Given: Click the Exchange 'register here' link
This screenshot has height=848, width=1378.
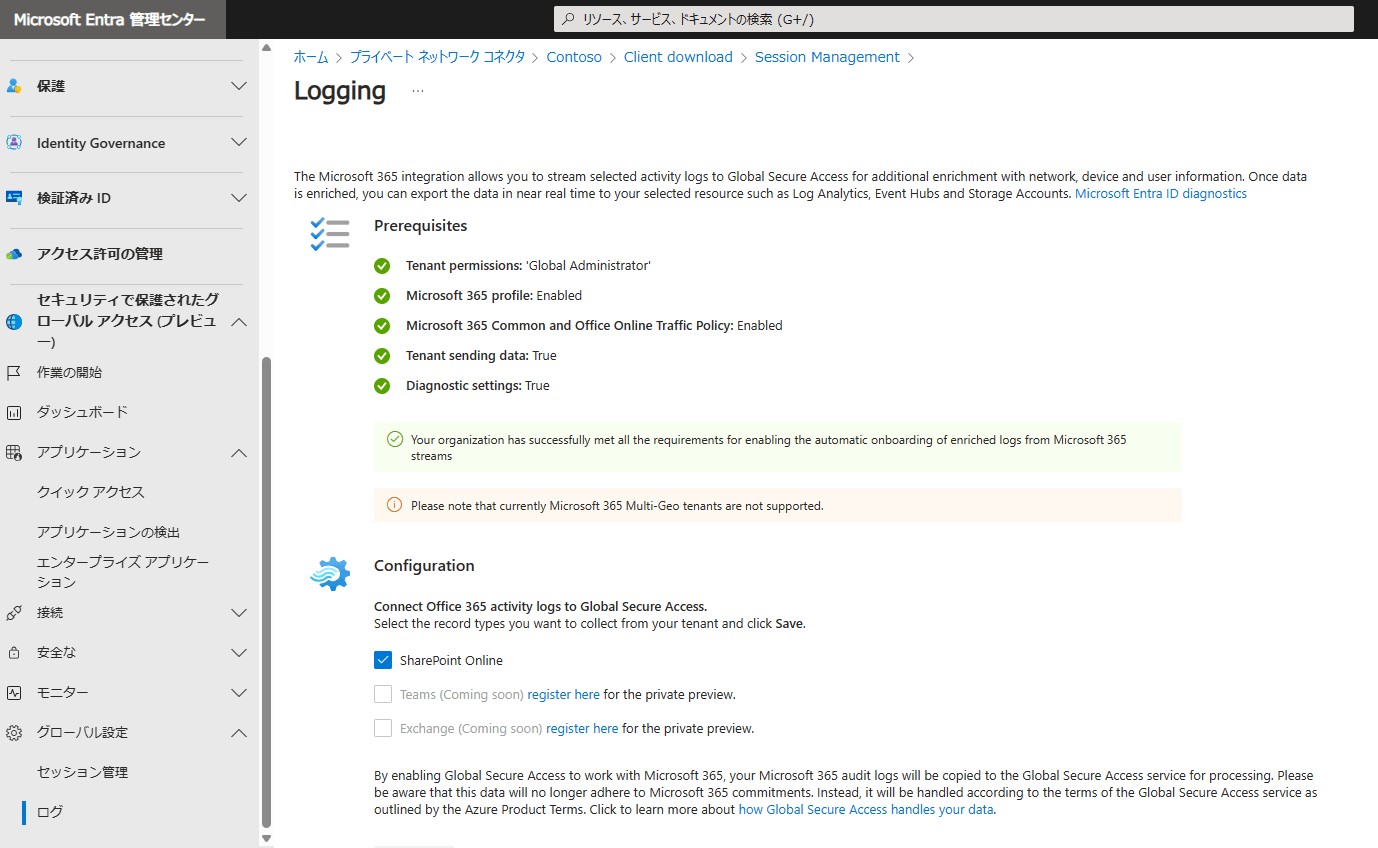Looking at the screenshot, I should pyautogui.click(x=582, y=728).
